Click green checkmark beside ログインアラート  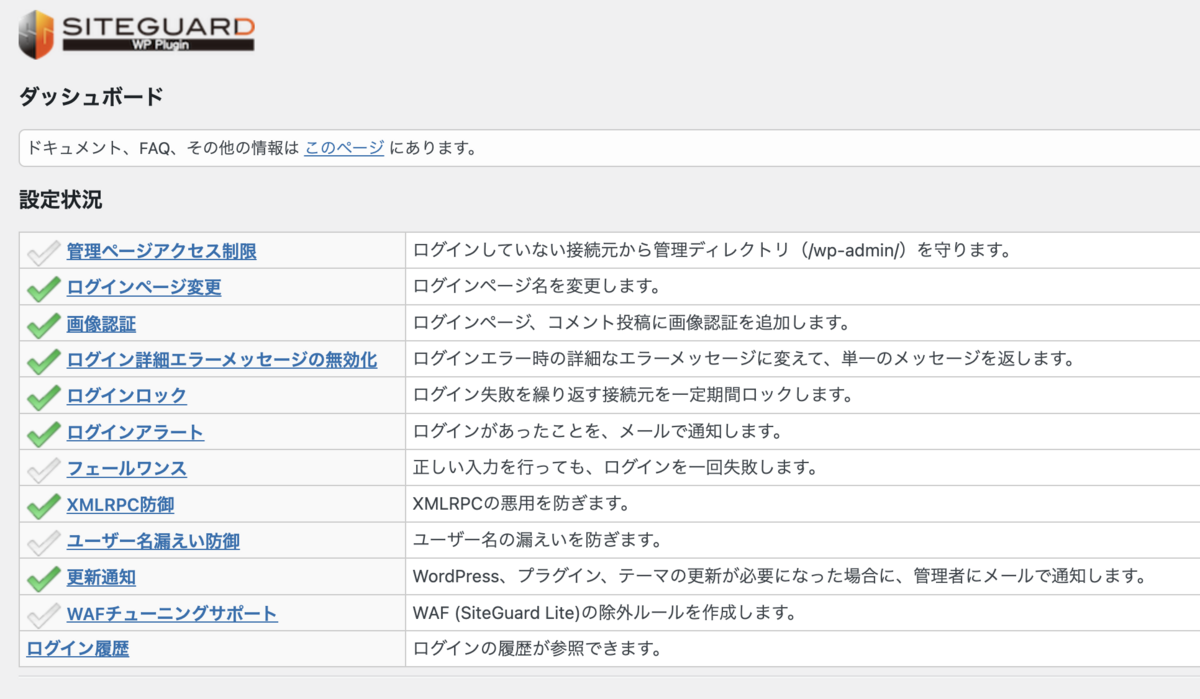43,432
